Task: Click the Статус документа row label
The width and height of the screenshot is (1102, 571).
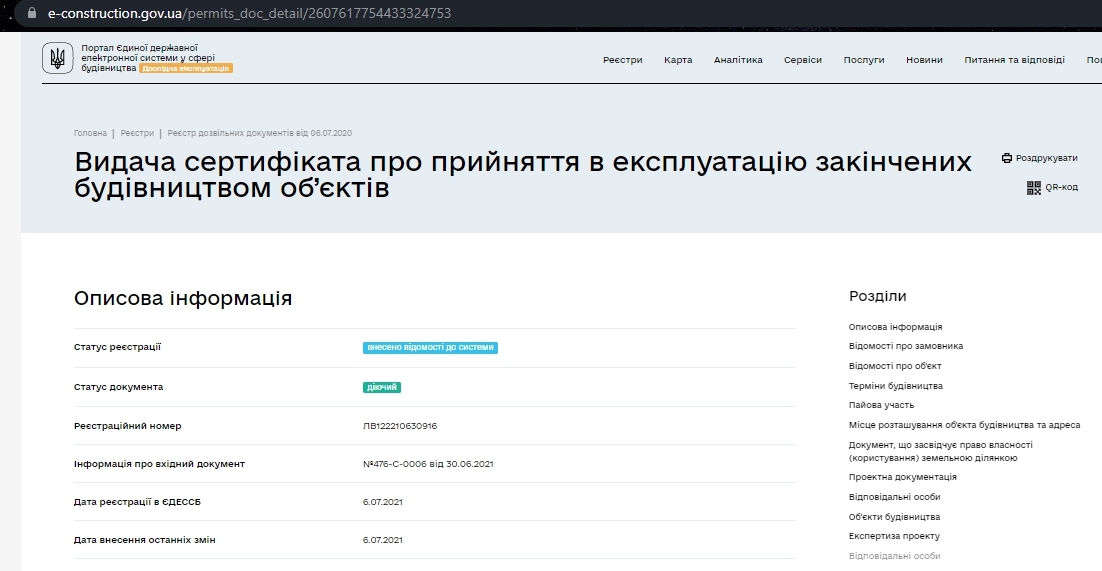Action: pos(118,387)
